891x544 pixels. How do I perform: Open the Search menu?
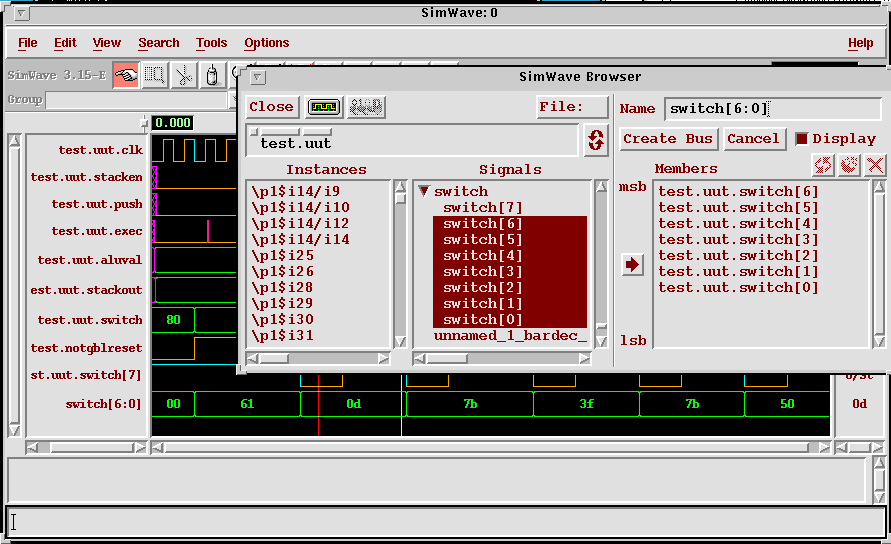tap(159, 43)
